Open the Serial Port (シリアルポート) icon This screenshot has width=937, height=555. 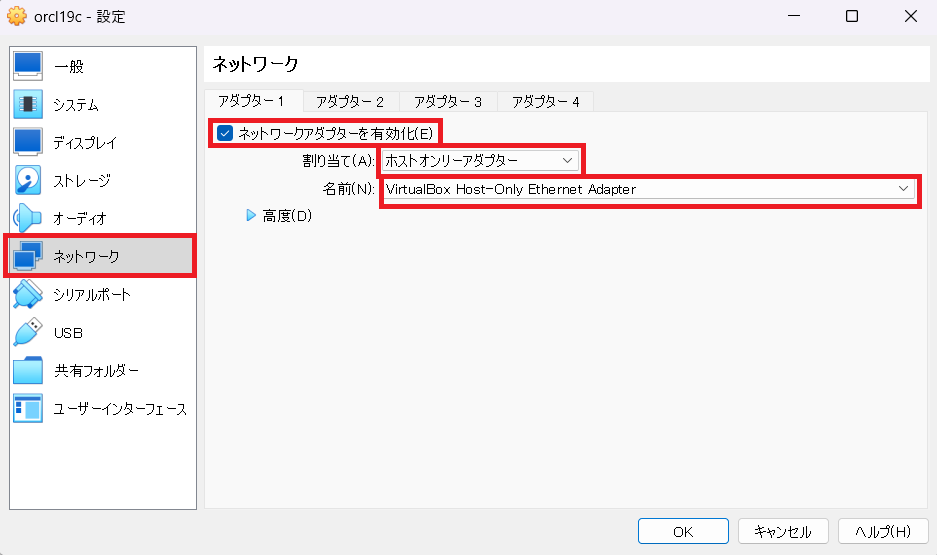(27, 295)
